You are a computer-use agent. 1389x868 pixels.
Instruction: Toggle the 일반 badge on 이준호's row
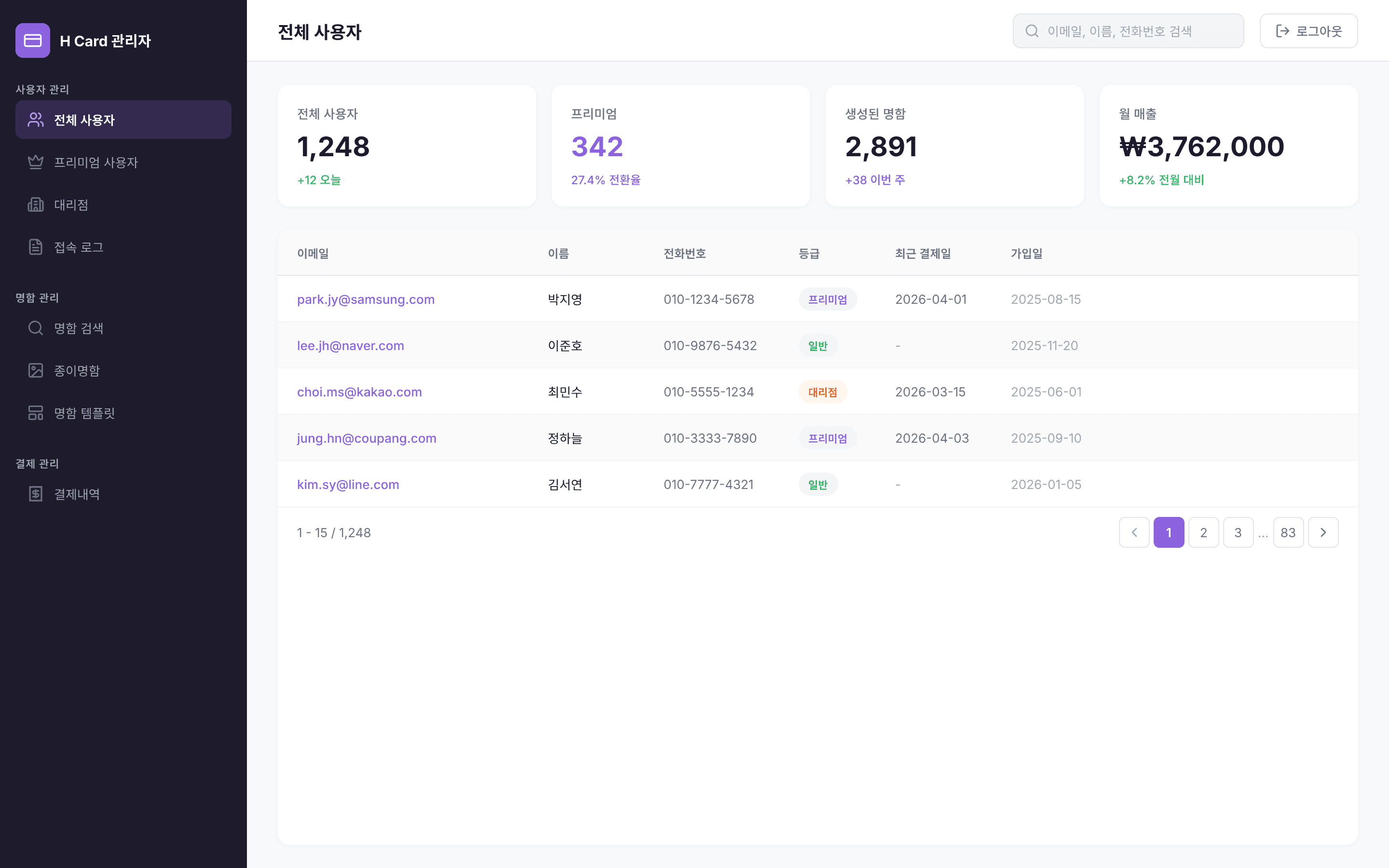point(818,346)
